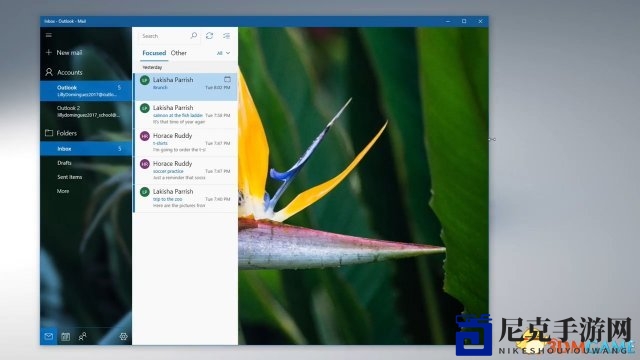640x360 pixels.
Task: Open Horace Ruddy t-shirts email
Action: click(x=185, y=142)
